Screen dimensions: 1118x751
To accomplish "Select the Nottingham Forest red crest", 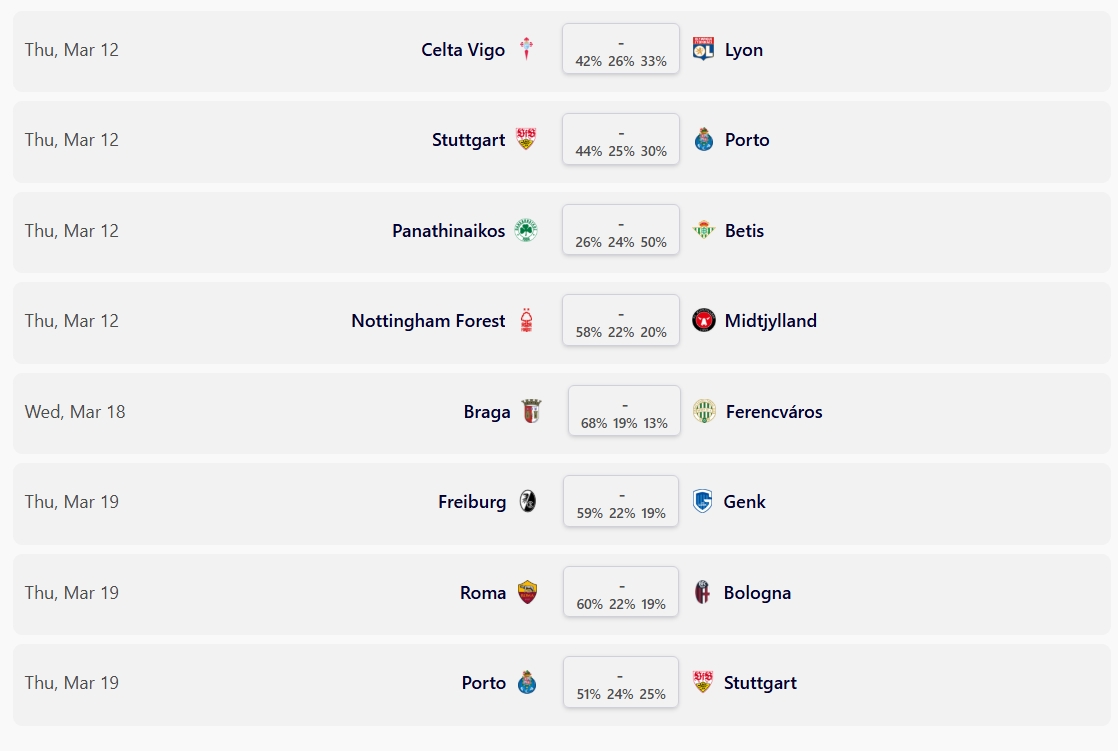I will click(527, 321).
